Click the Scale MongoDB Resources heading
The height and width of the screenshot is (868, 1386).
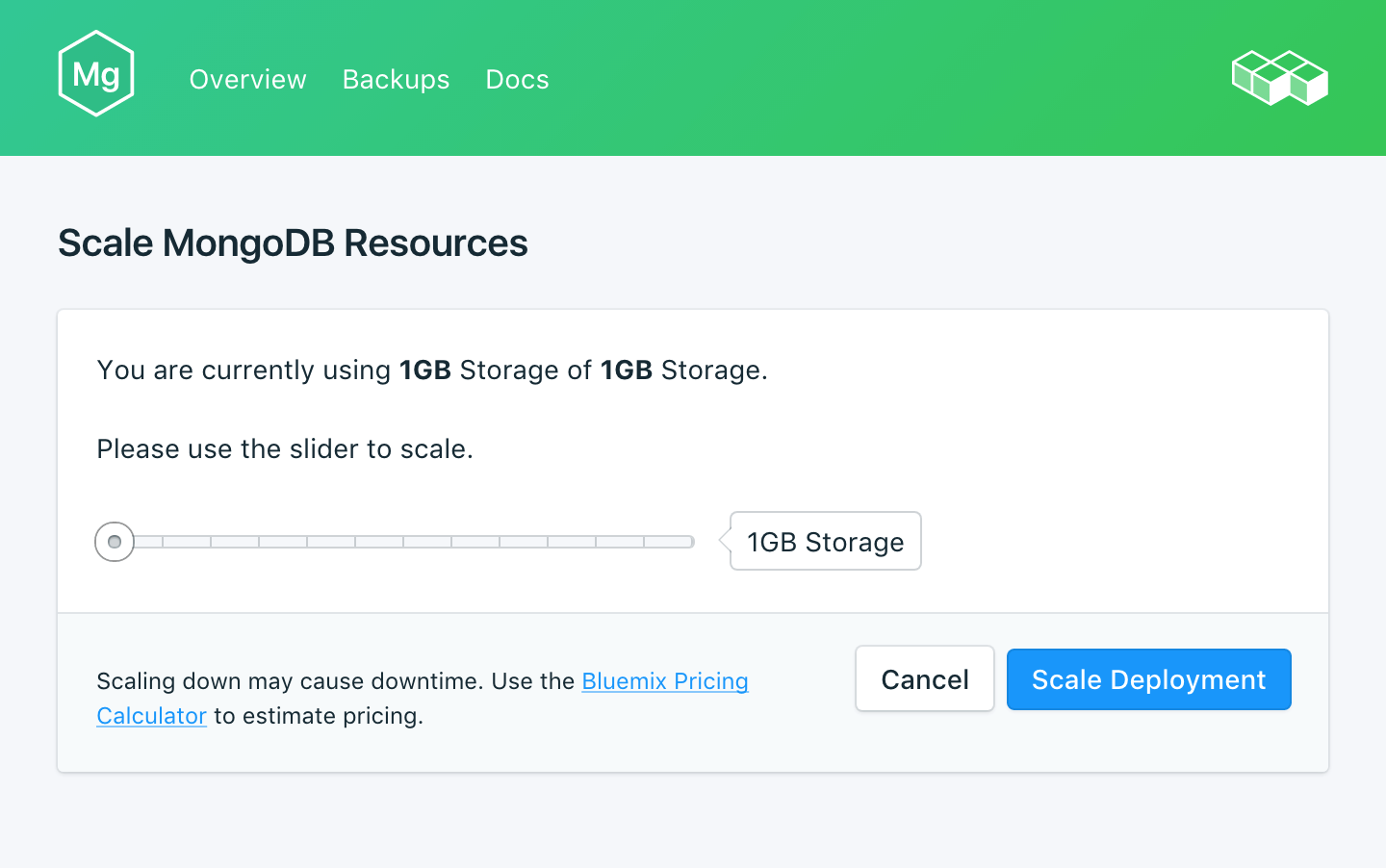coord(293,243)
